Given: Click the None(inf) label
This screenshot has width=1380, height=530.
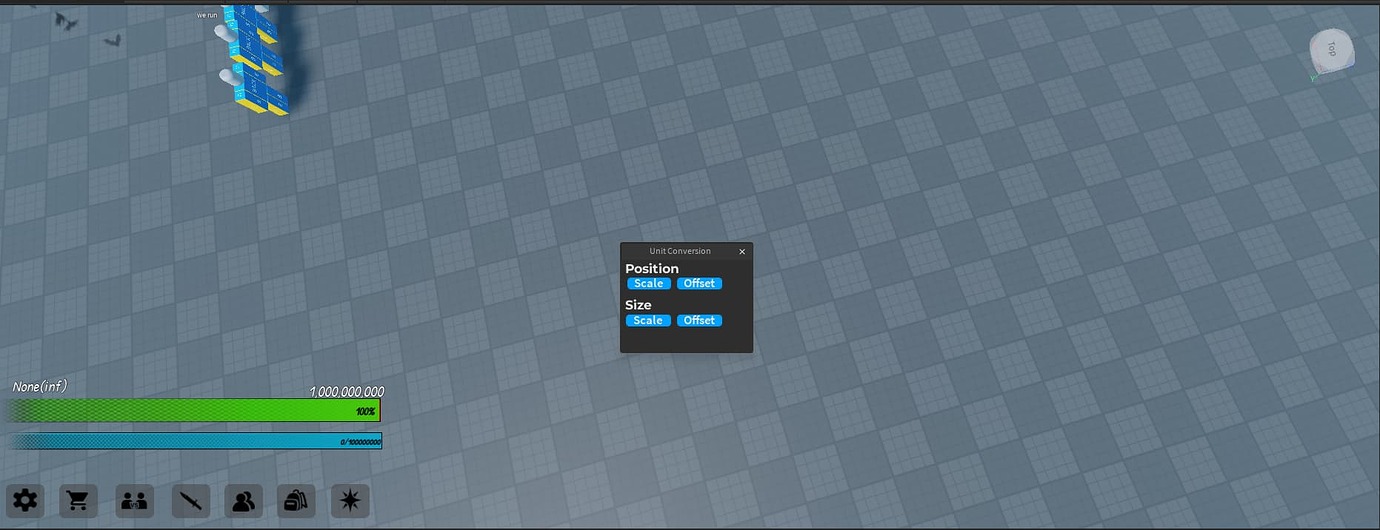Looking at the screenshot, I should point(40,386).
